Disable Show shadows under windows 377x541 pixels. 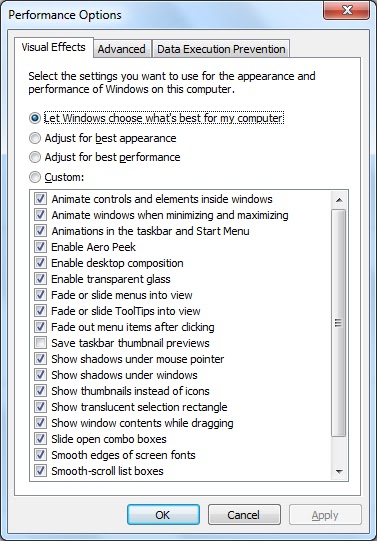tap(40, 375)
